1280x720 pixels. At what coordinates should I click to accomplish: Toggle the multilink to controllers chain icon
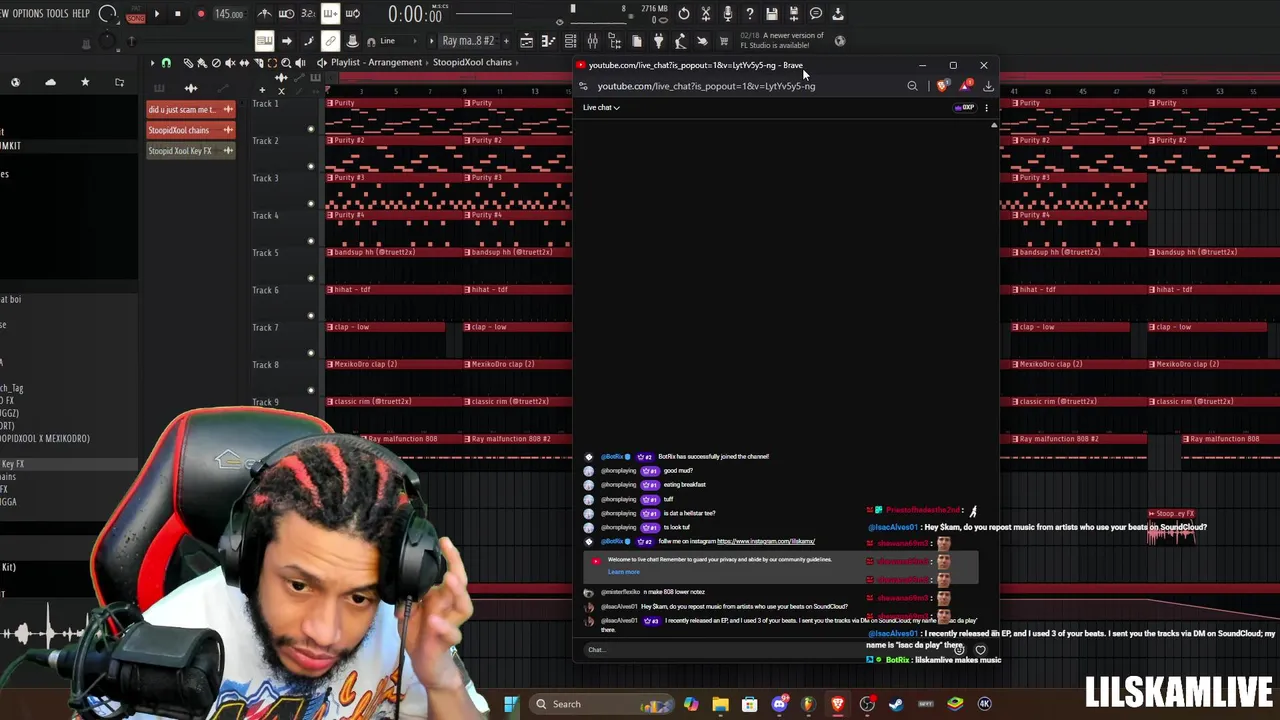(x=330, y=41)
